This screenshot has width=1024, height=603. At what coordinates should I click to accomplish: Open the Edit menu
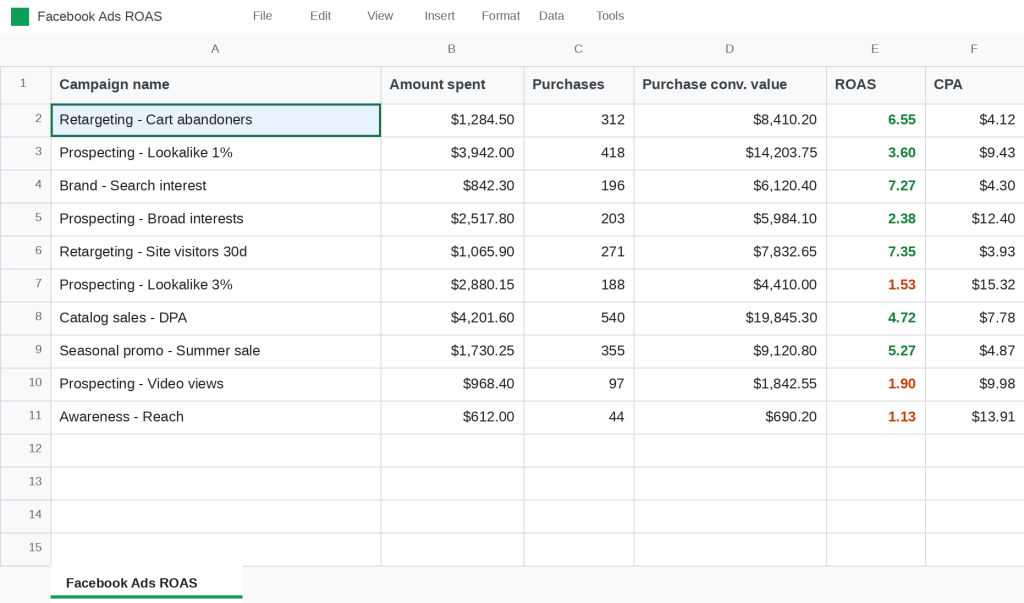[320, 16]
